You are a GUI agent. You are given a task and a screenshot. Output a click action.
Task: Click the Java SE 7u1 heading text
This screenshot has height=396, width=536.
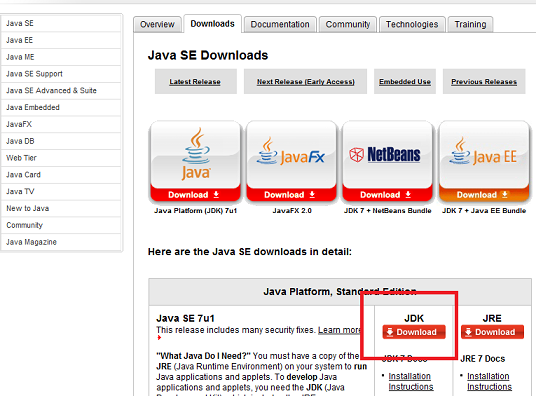pyautogui.click(x=185, y=318)
